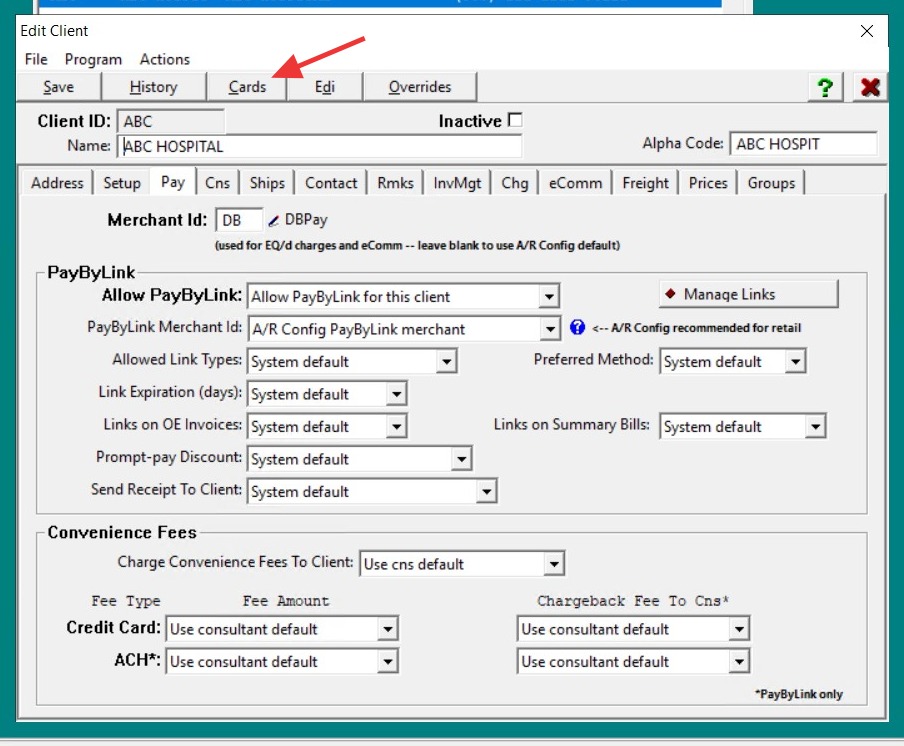Open the Program menu

point(93,59)
